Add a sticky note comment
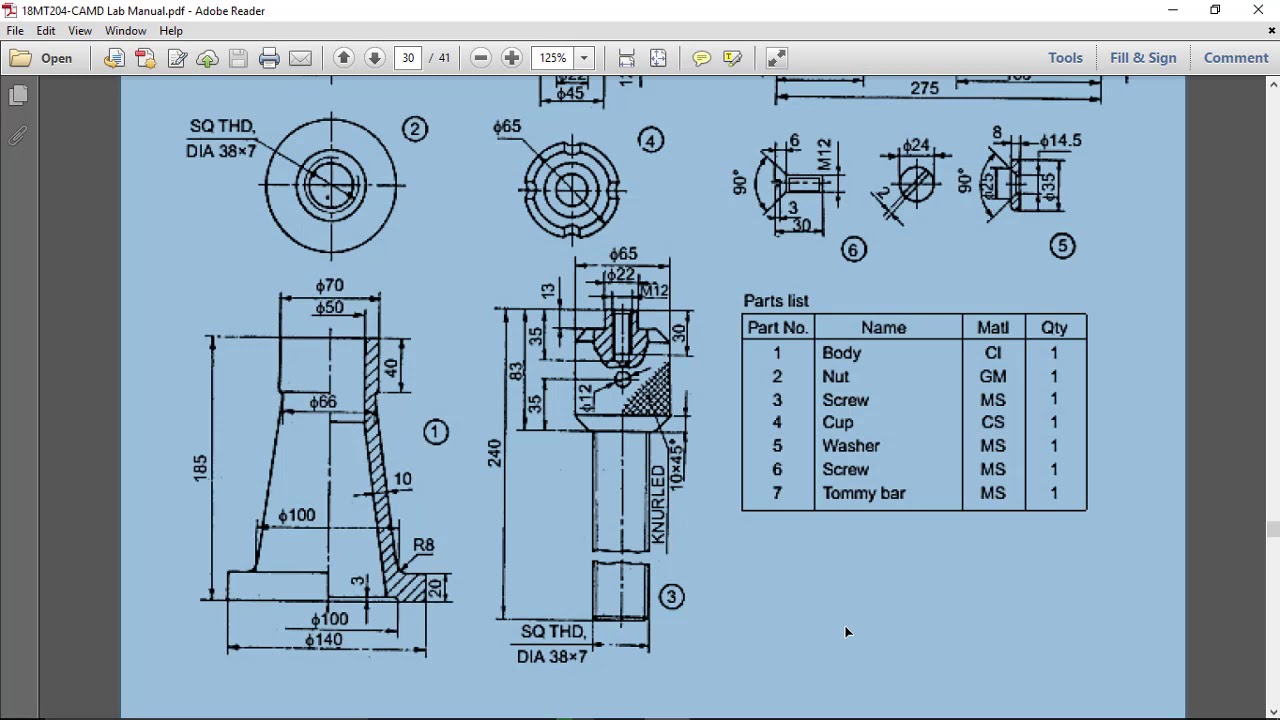The height and width of the screenshot is (720, 1280). point(702,58)
